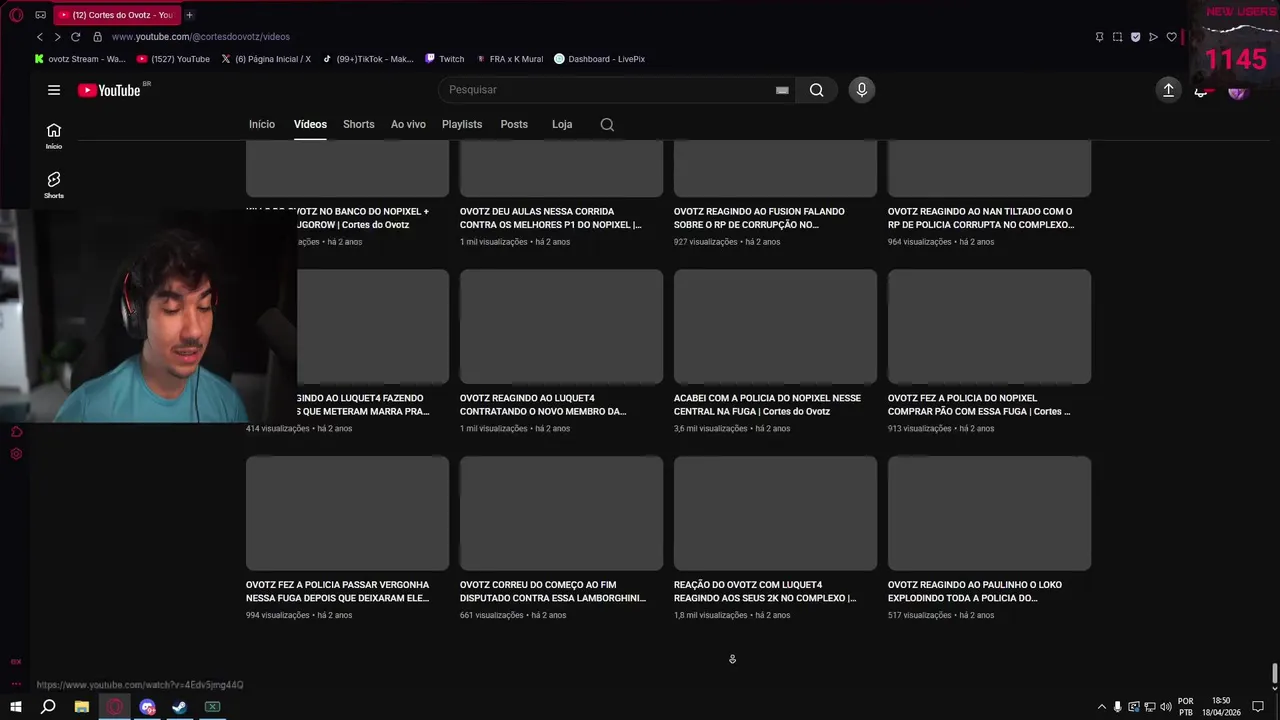Switch to the Shorts channel tab
The image size is (1280, 720).
coord(359,125)
